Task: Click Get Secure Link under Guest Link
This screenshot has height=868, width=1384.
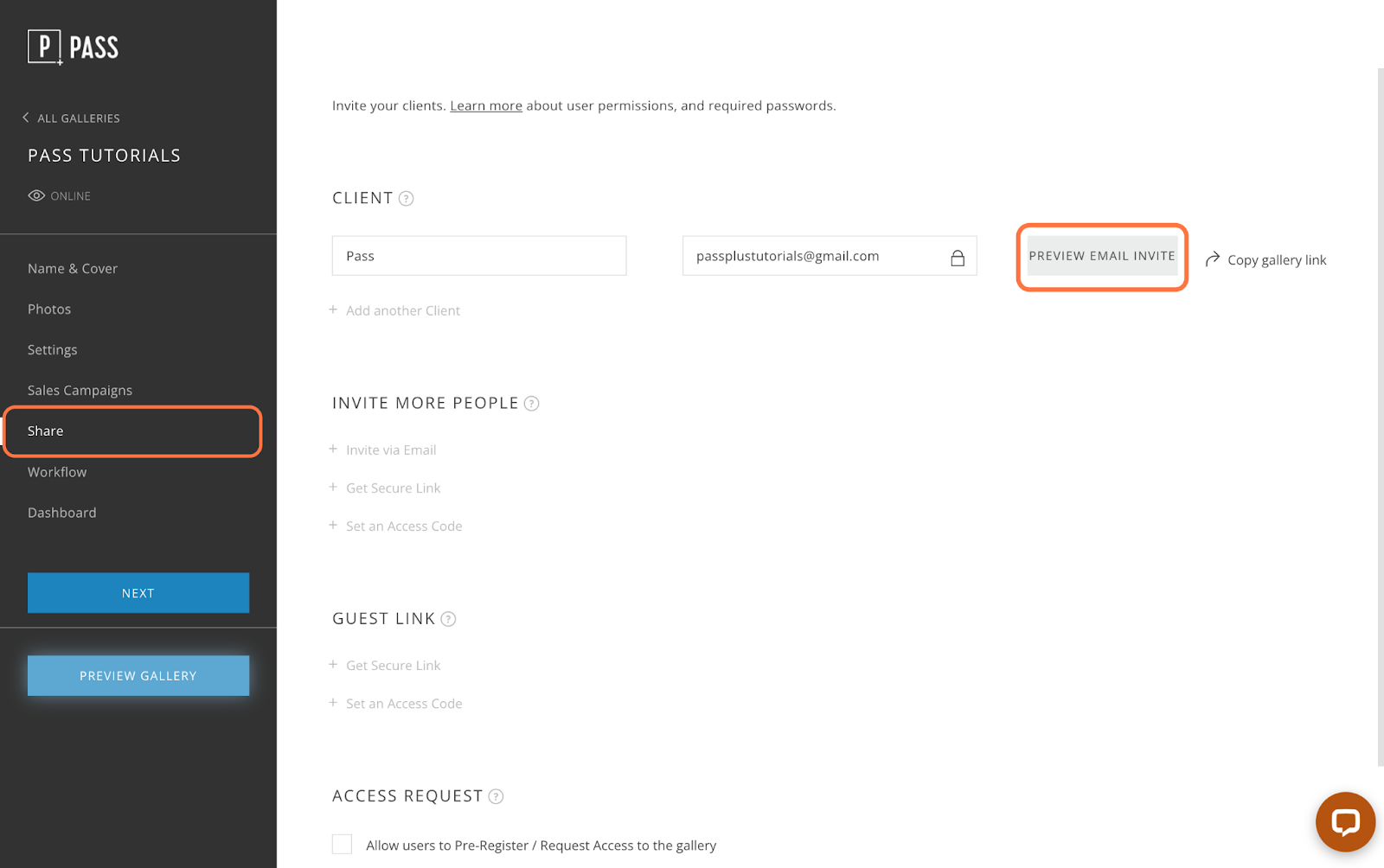Action: 394,665
